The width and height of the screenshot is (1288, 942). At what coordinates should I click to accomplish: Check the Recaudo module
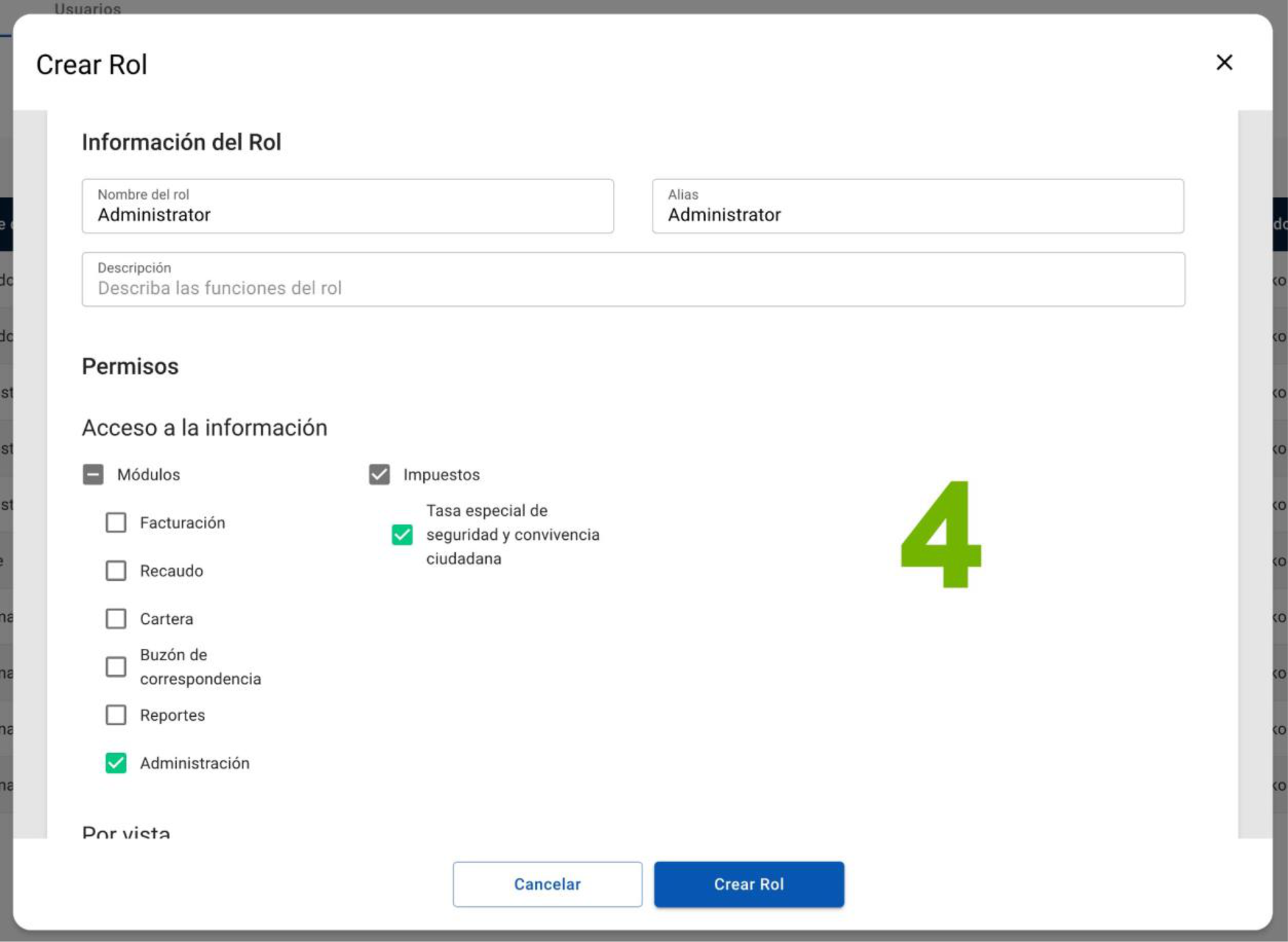pyautogui.click(x=116, y=571)
